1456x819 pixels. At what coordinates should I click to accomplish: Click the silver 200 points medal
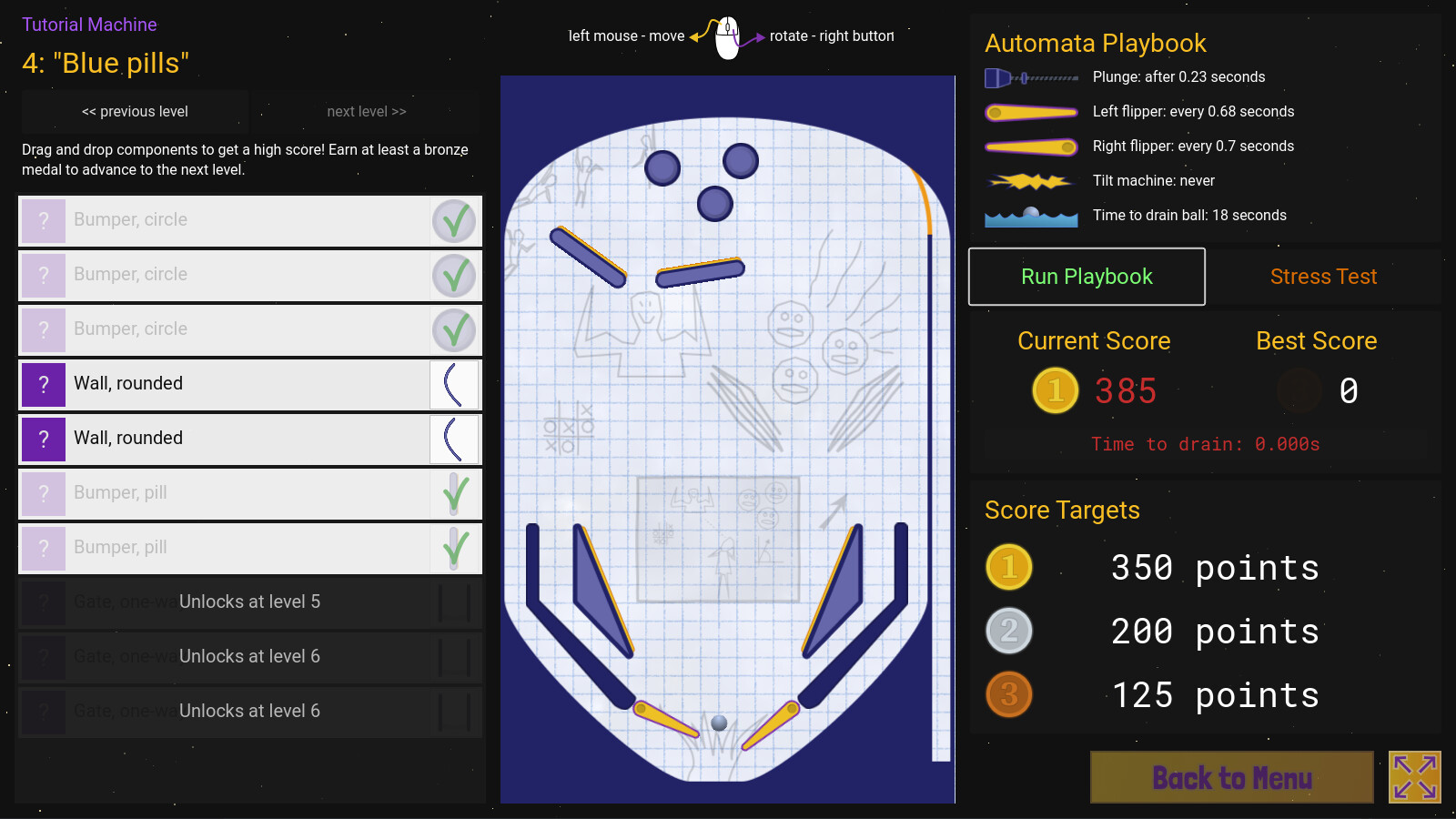[1009, 631]
